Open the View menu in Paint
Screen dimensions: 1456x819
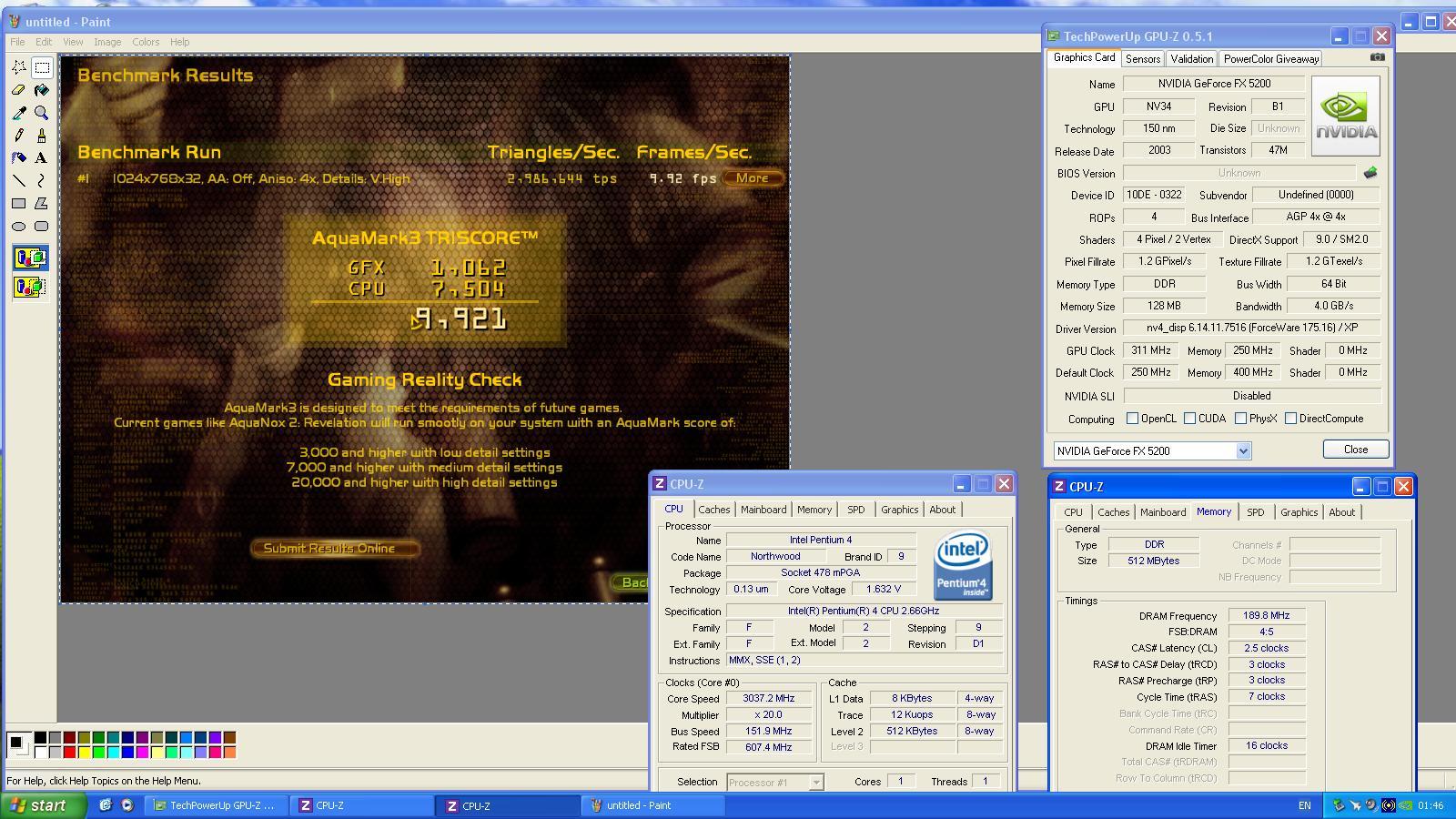[x=73, y=42]
